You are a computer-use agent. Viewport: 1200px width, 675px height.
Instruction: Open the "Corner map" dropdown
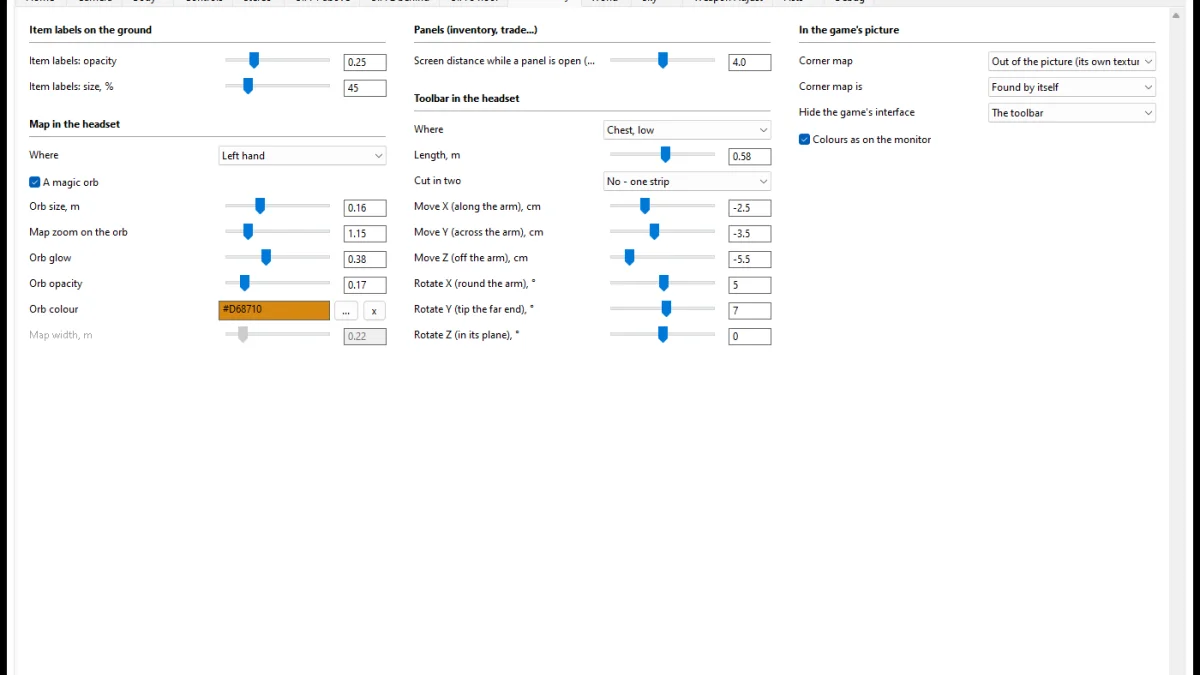(x=1072, y=62)
